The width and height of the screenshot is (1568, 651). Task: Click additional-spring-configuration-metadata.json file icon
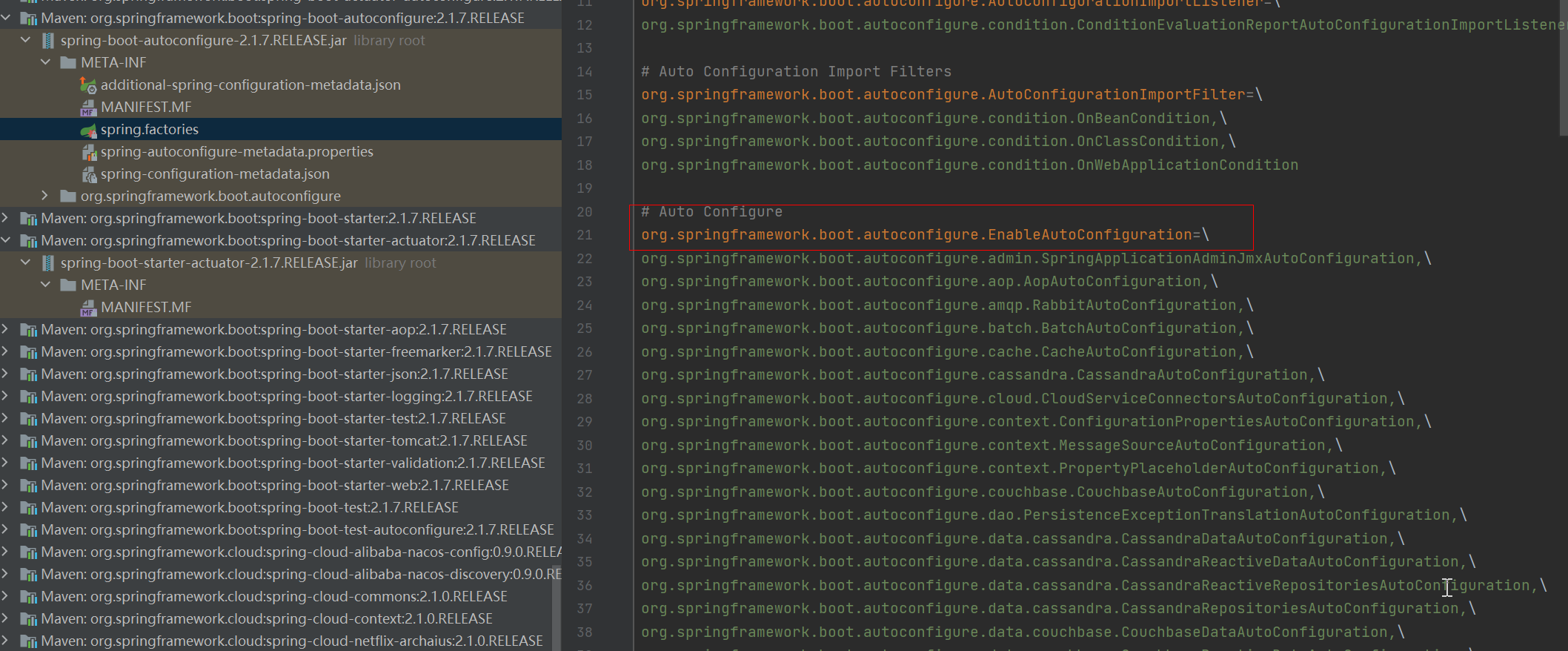(x=88, y=85)
